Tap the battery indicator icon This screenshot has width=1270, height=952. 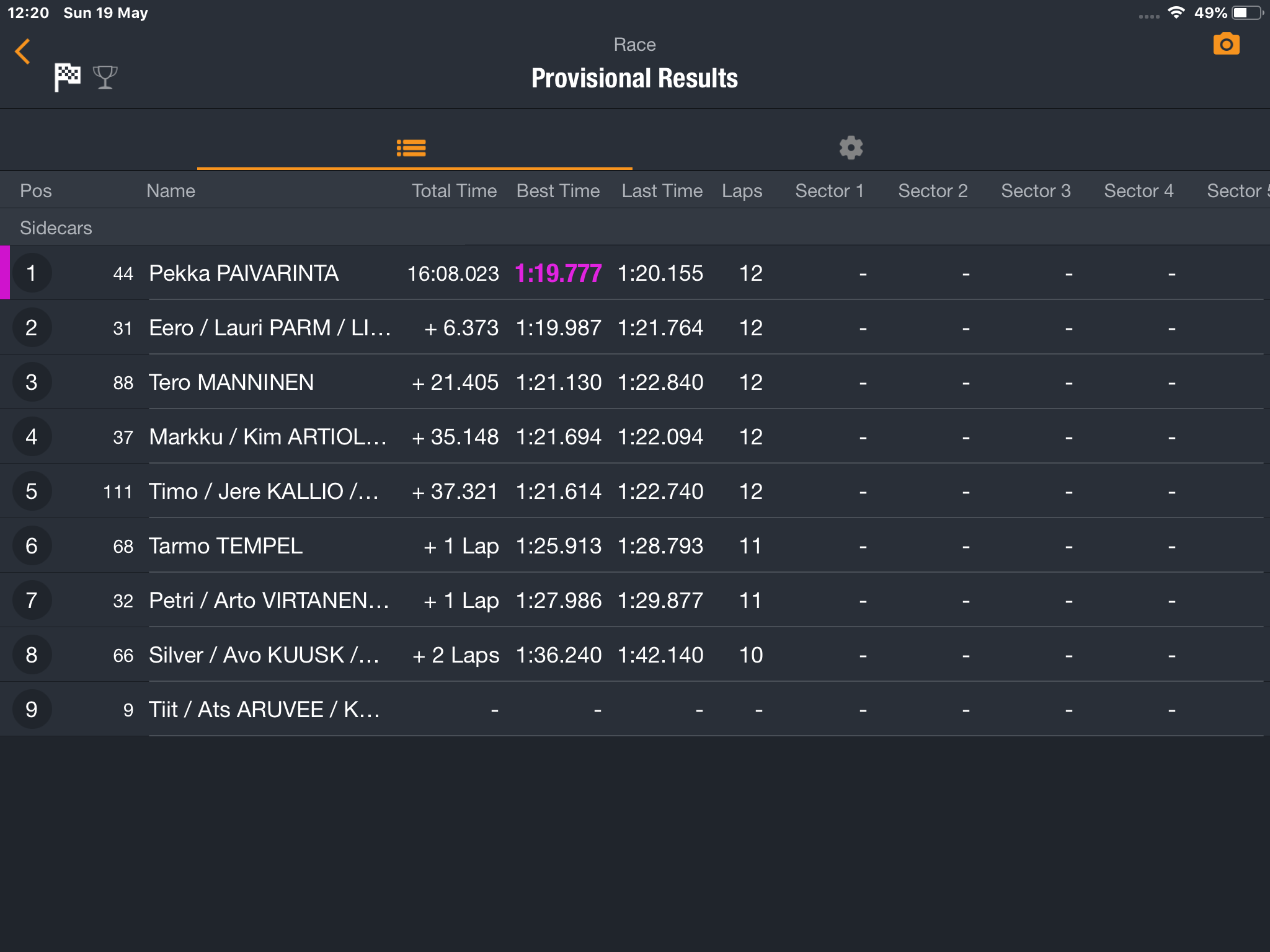[1247, 12]
